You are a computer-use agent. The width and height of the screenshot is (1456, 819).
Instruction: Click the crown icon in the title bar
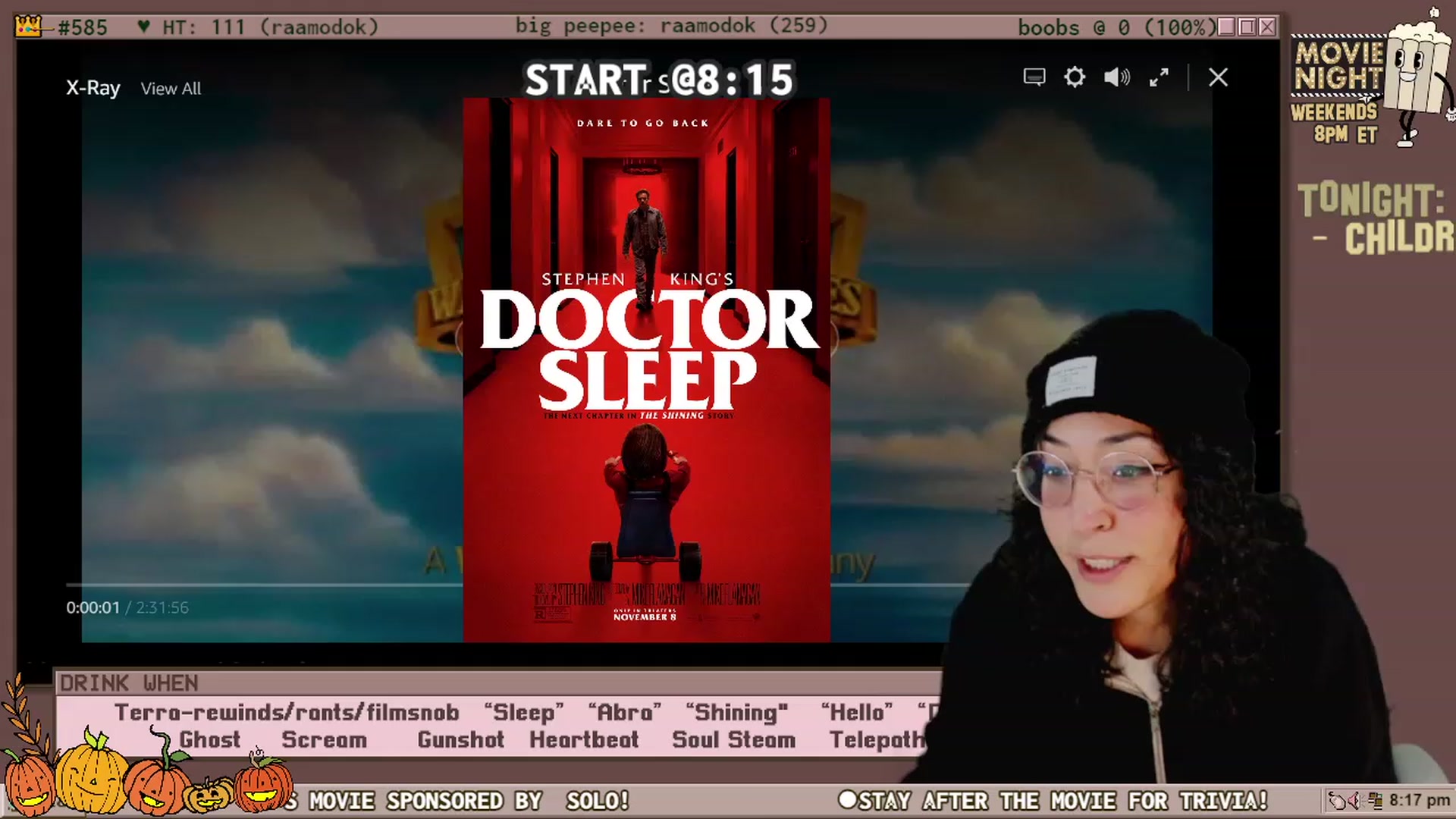[29, 27]
